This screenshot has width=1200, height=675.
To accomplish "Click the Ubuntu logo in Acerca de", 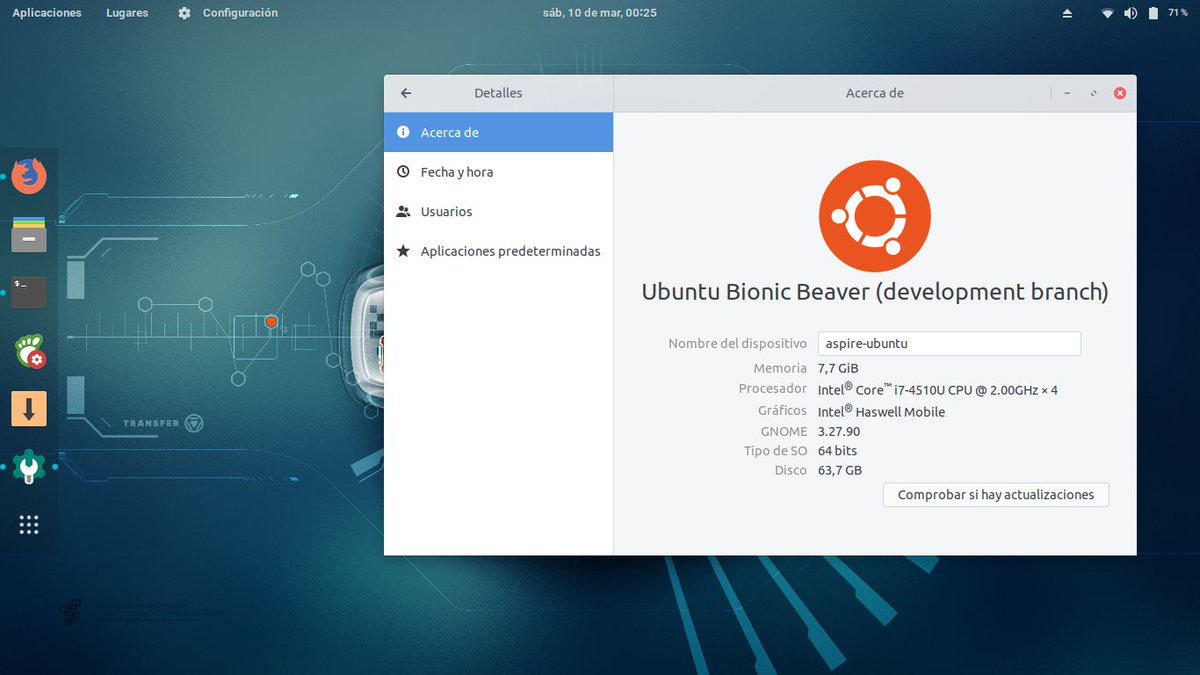I will 875,216.
